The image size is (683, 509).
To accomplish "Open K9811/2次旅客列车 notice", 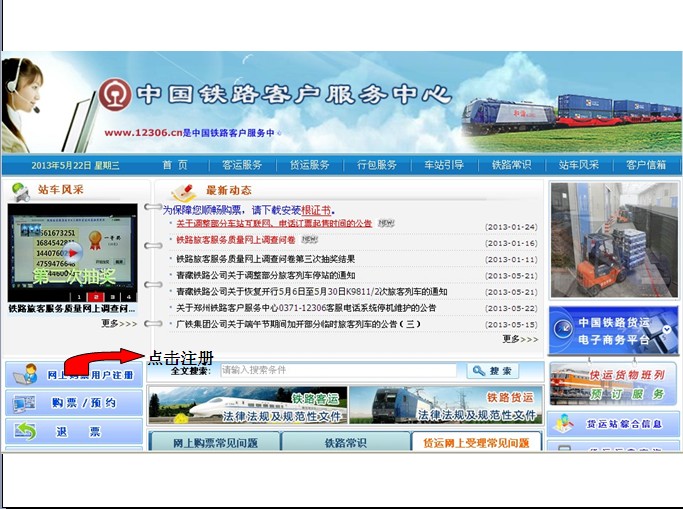I will click(311, 291).
